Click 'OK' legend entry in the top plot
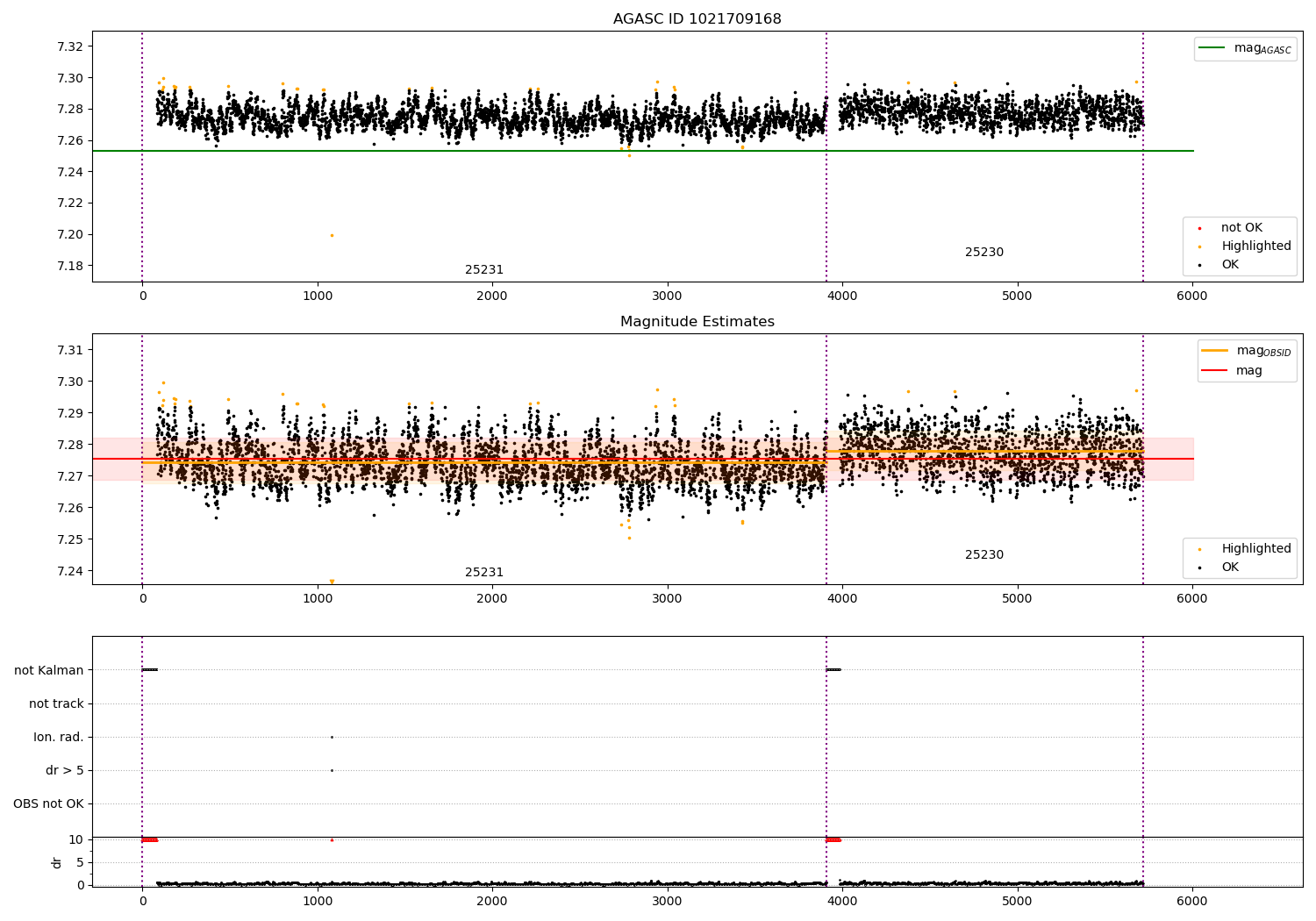 click(1230, 265)
